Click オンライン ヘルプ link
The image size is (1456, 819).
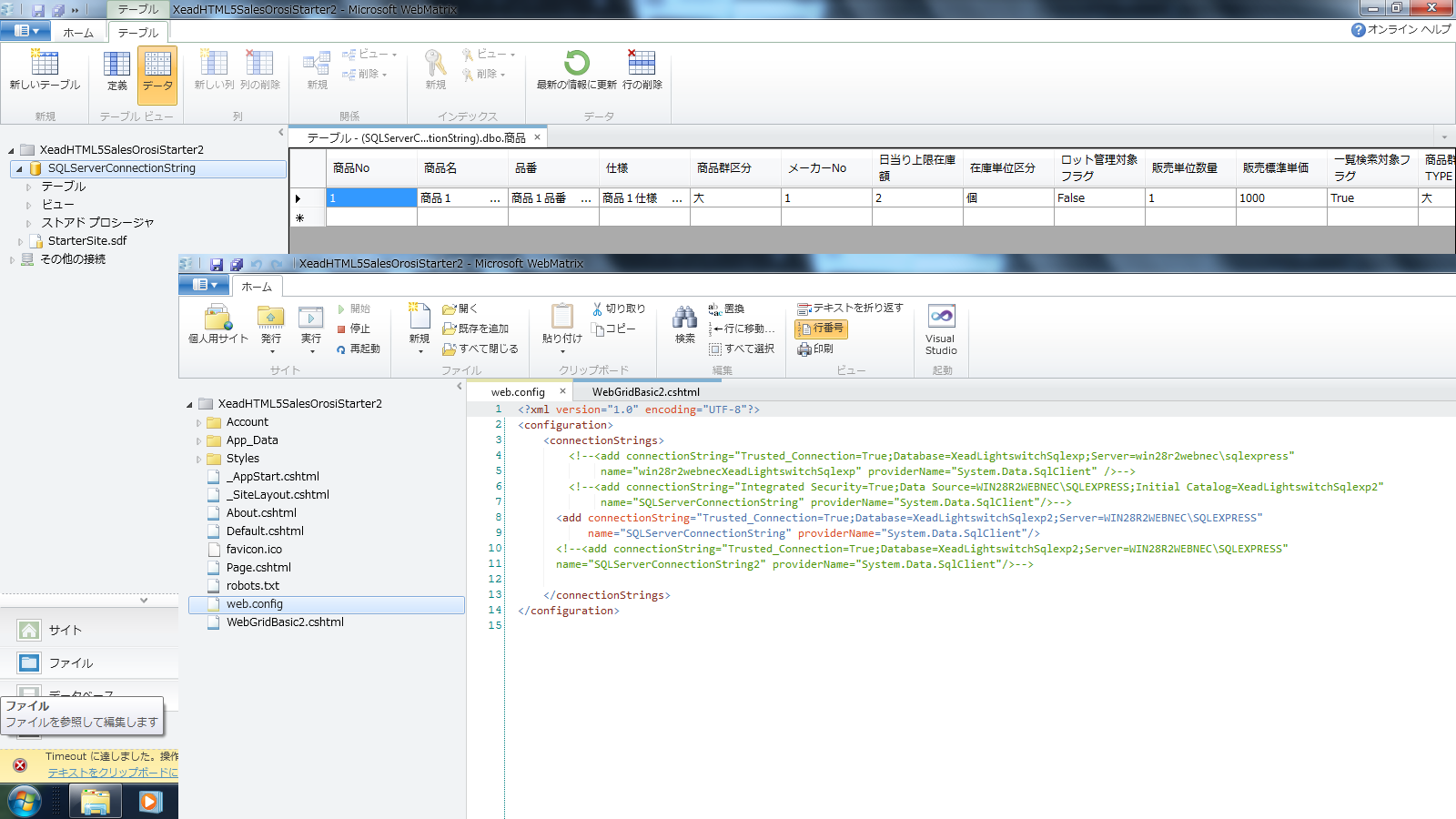click(x=1401, y=29)
